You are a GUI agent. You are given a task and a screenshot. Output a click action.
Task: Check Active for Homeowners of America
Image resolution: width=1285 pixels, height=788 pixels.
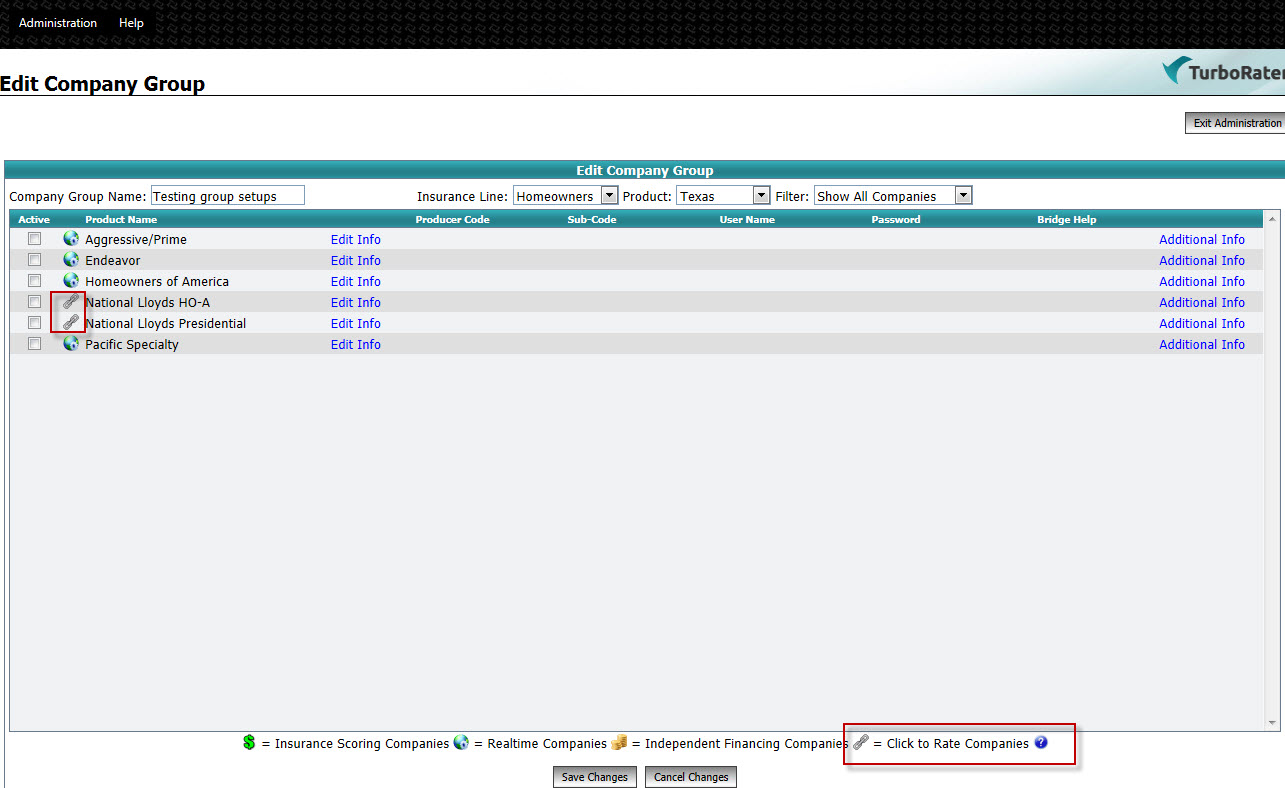click(x=35, y=281)
